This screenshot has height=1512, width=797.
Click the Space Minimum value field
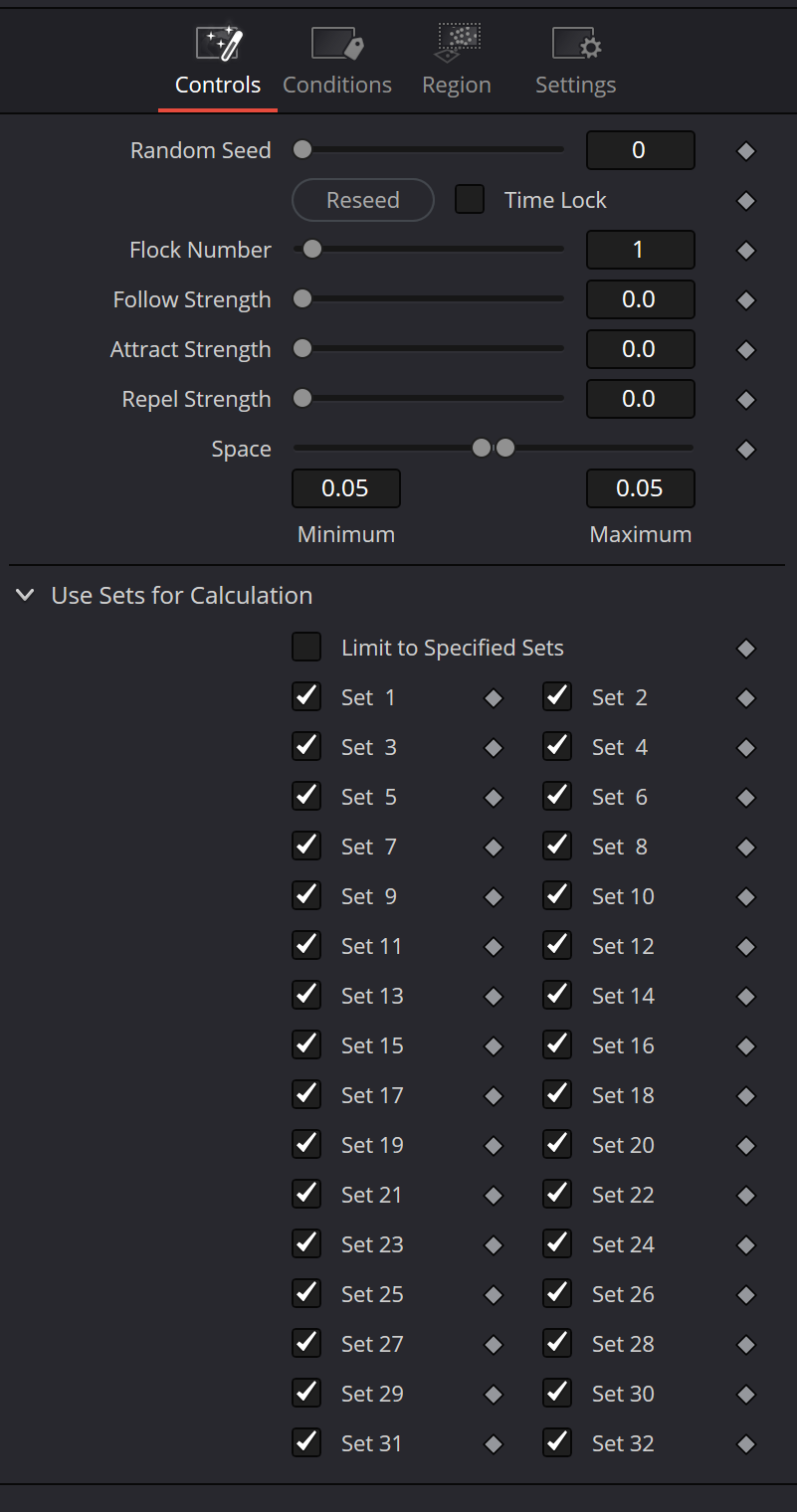click(x=346, y=488)
